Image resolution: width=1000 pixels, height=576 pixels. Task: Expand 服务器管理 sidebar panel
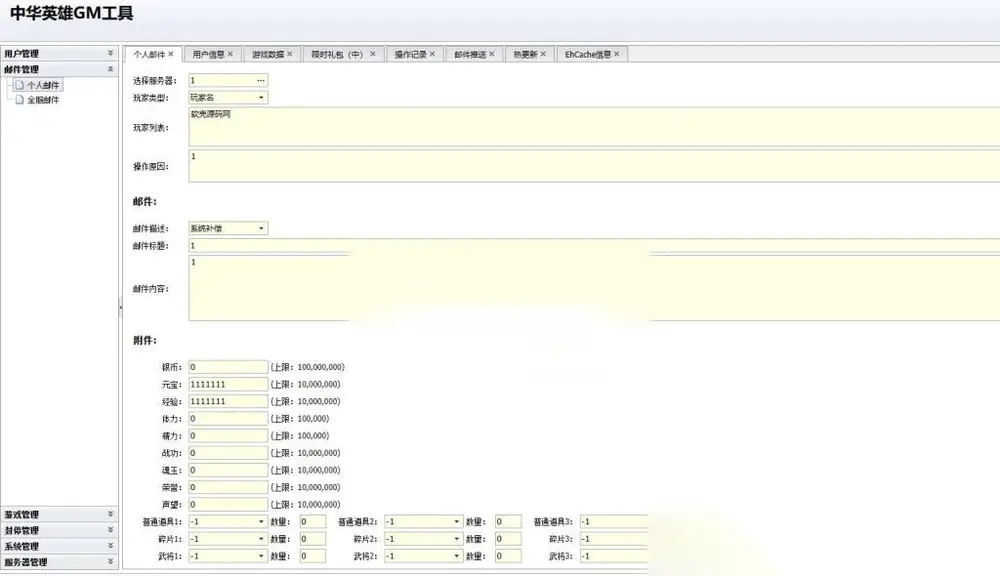(110, 562)
